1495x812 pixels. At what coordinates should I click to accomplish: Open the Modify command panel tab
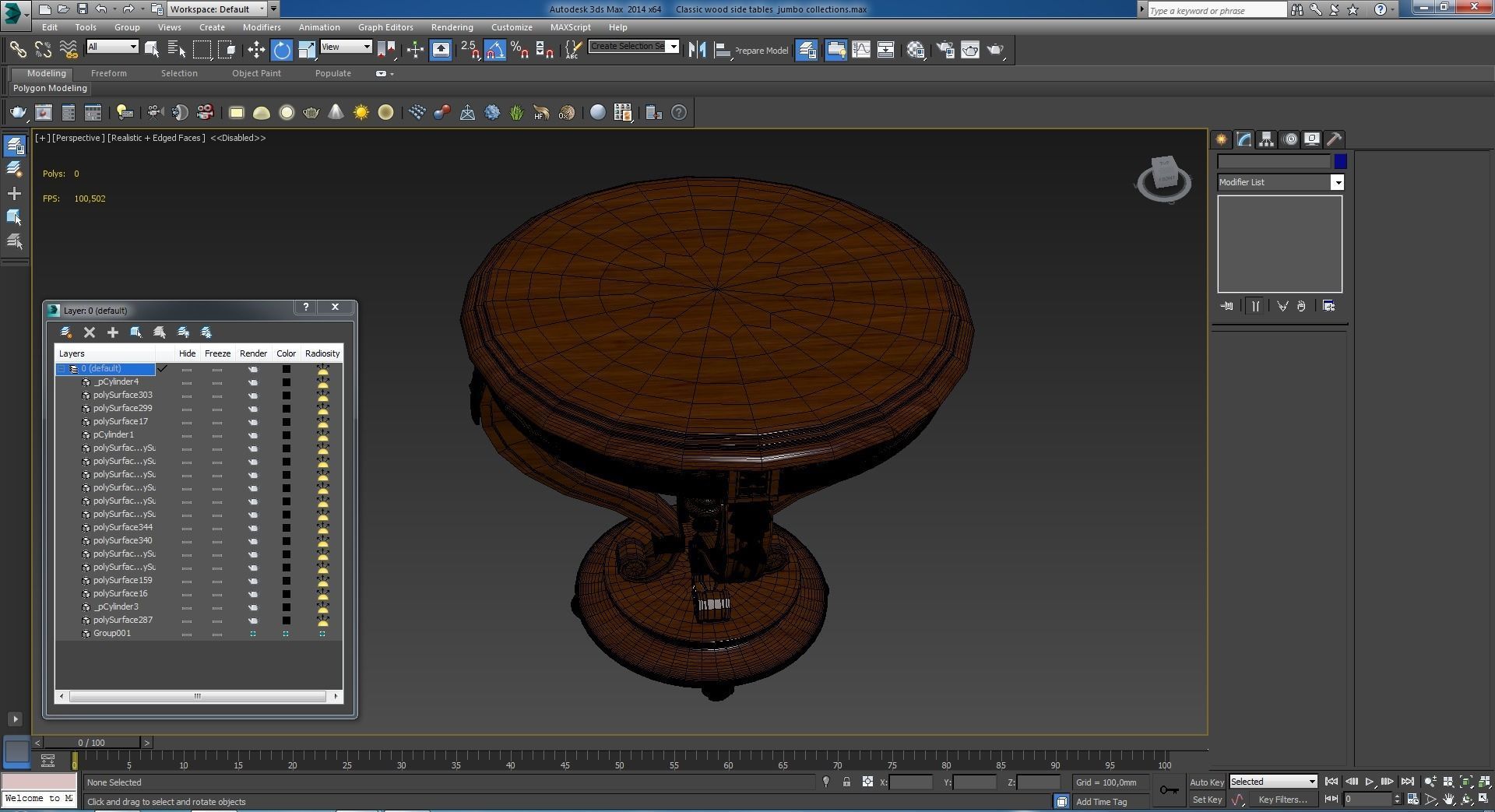[1244, 139]
